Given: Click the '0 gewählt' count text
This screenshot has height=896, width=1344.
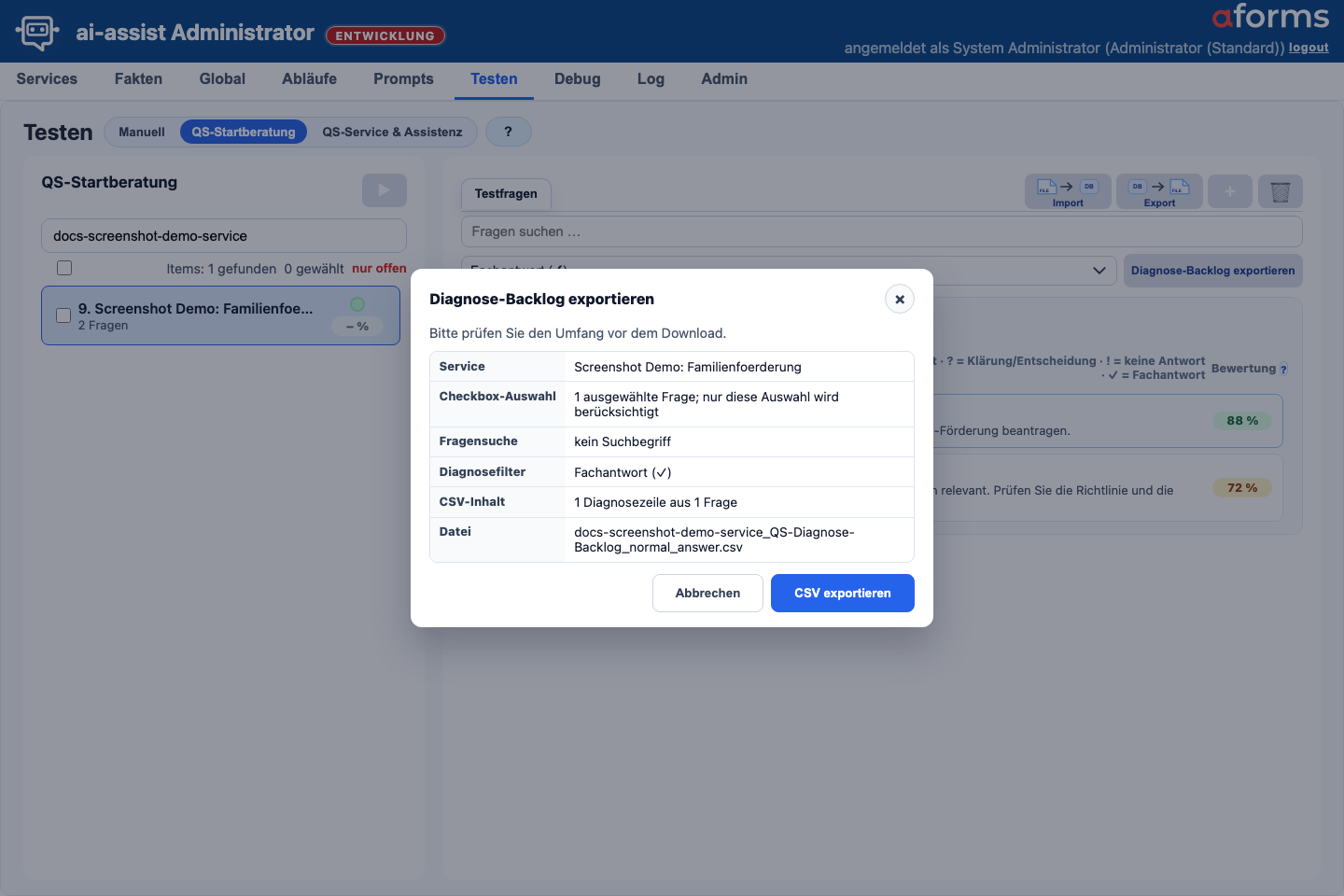Looking at the screenshot, I should click(314, 269).
